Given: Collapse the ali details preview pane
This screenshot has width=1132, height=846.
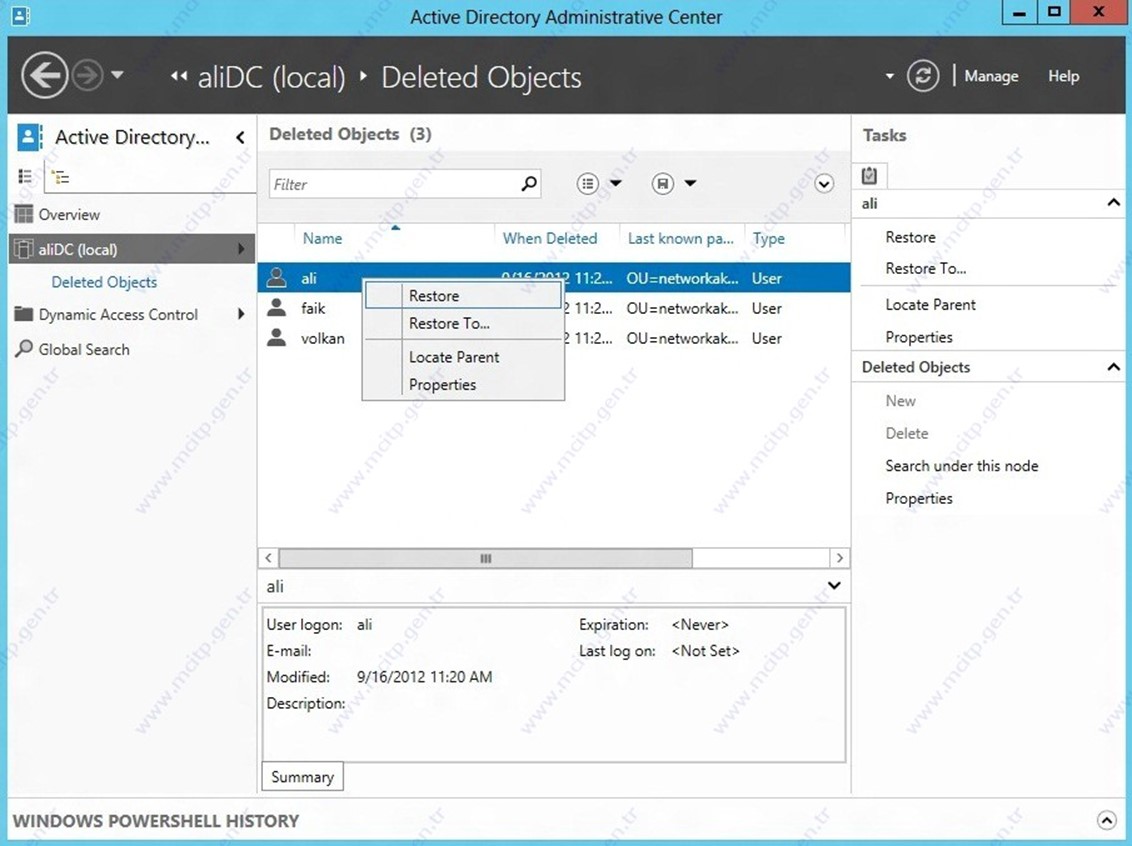Looking at the screenshot, I should [x=834, y=585].
